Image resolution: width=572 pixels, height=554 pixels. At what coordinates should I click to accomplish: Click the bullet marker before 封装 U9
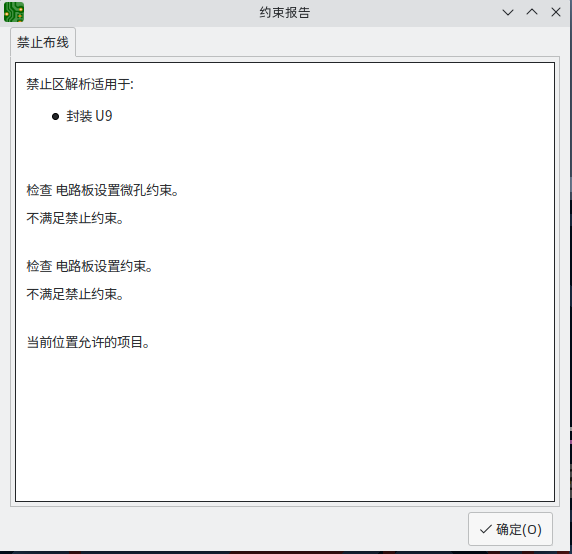[55, 116]
